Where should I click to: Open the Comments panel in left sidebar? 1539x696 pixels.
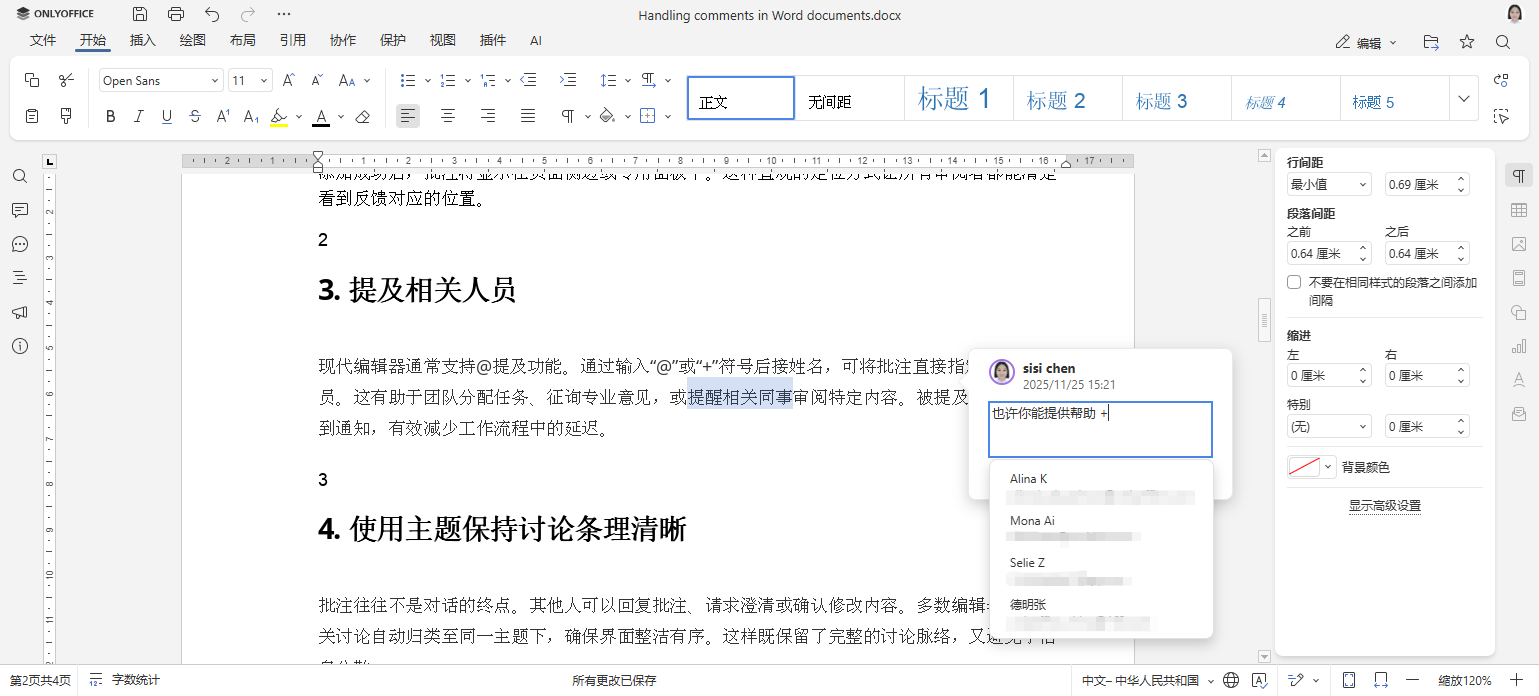tap(20, 210)
